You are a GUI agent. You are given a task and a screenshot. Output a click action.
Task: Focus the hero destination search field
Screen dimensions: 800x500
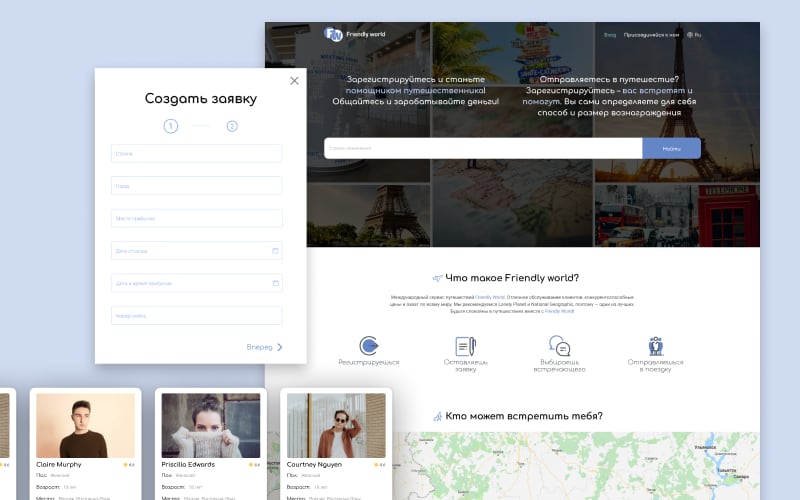pyautogui.click(x=483, y=148)
